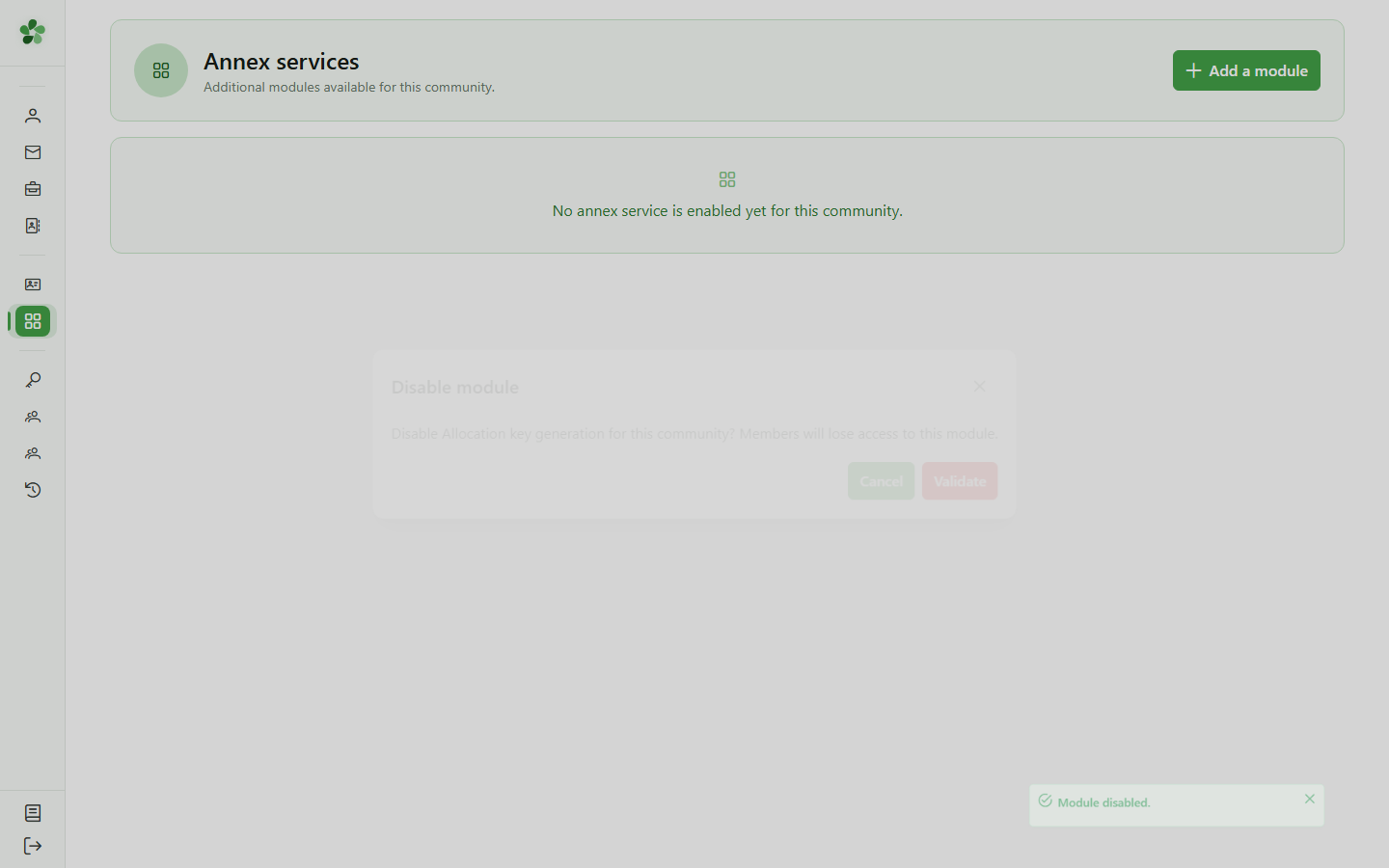Open the history clock sidebar icon
Screen dimensions: 1389x868
33,490
